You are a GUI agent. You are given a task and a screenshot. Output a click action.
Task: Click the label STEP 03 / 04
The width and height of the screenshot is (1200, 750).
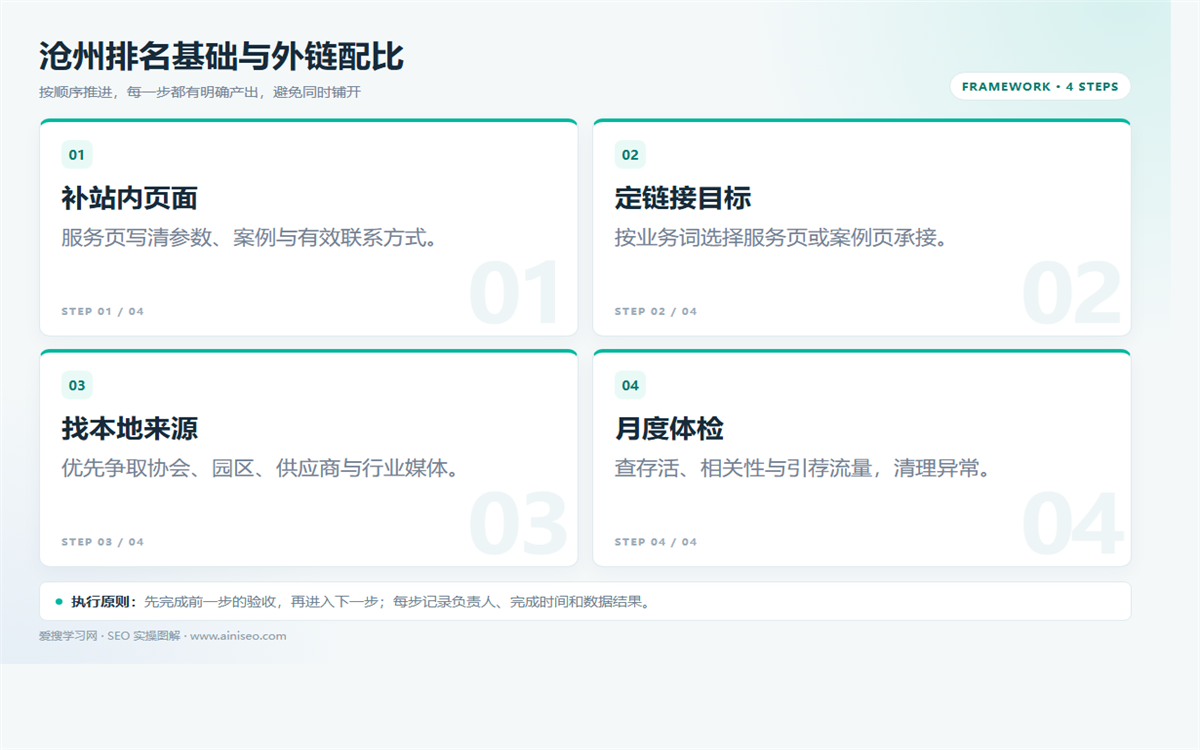[x=103, y=542]
